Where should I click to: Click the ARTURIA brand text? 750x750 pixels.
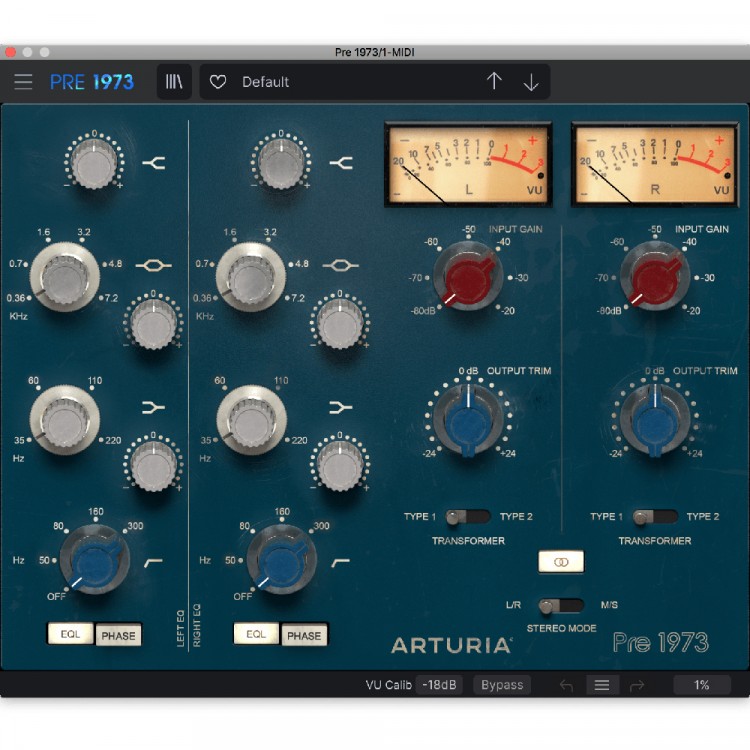(452, 646)
